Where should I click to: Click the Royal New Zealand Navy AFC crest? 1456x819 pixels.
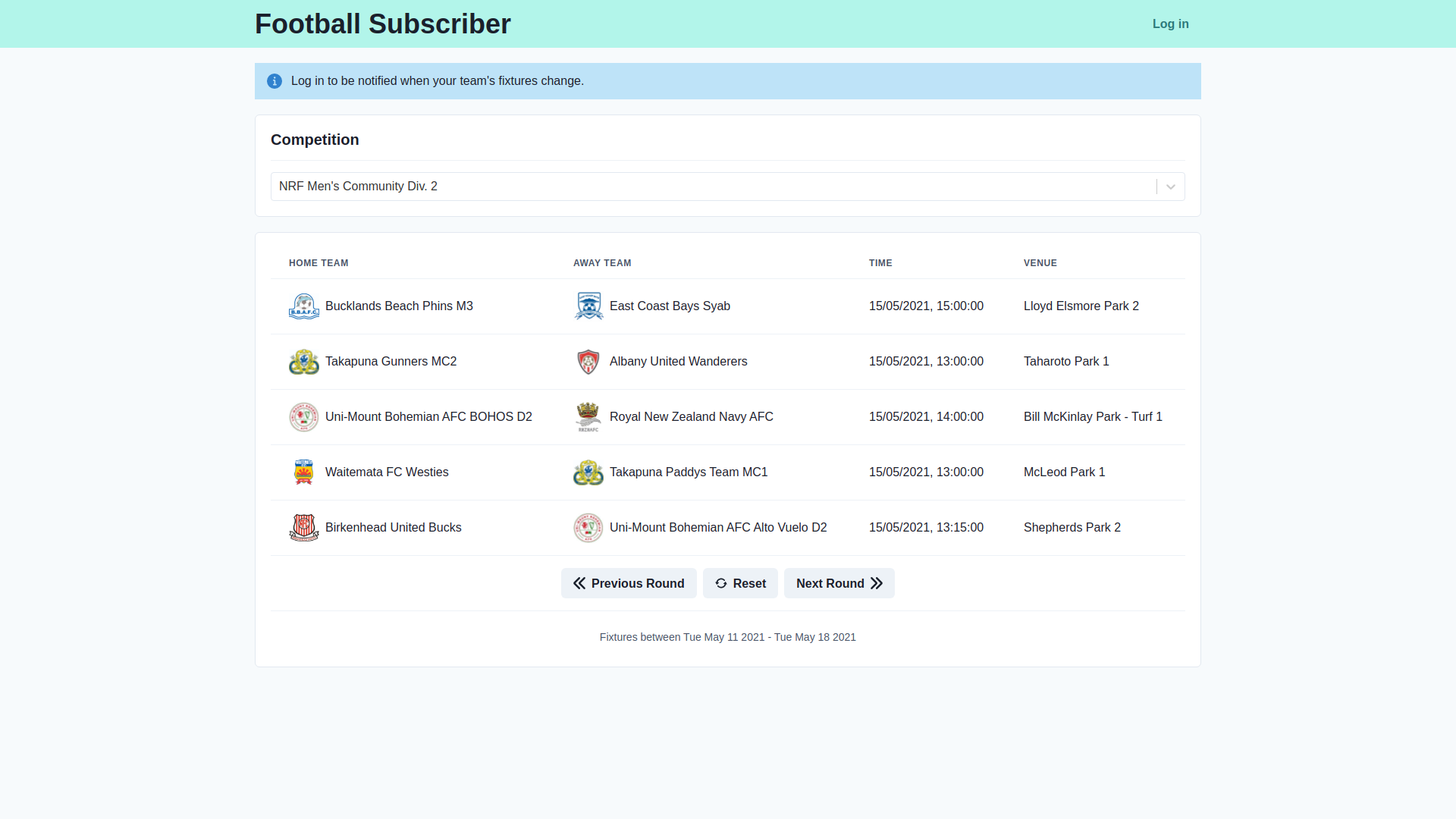click(588, 417)
